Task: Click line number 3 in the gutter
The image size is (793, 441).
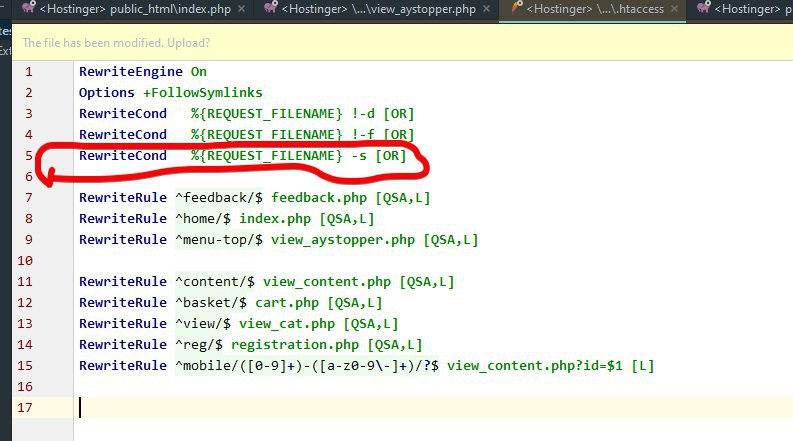Action: [29, 114]
